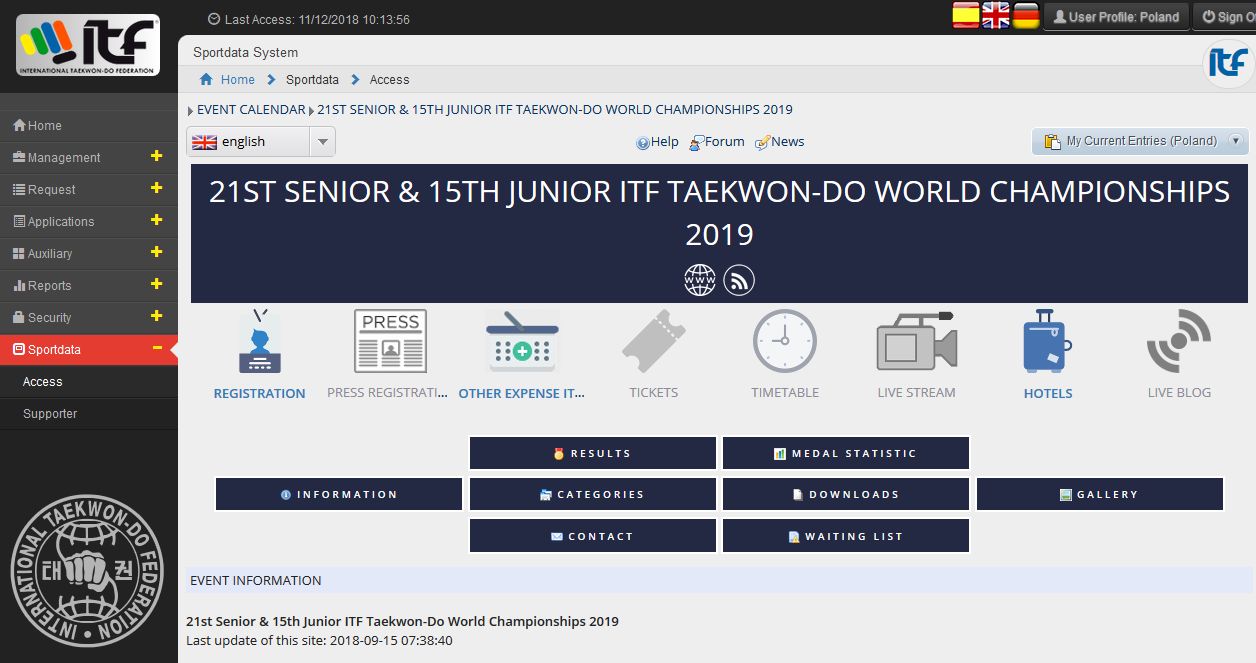The width and height of the screenshot is (1256, 663).
Task: Click the Hotels text link
Action: (1048, 394)
